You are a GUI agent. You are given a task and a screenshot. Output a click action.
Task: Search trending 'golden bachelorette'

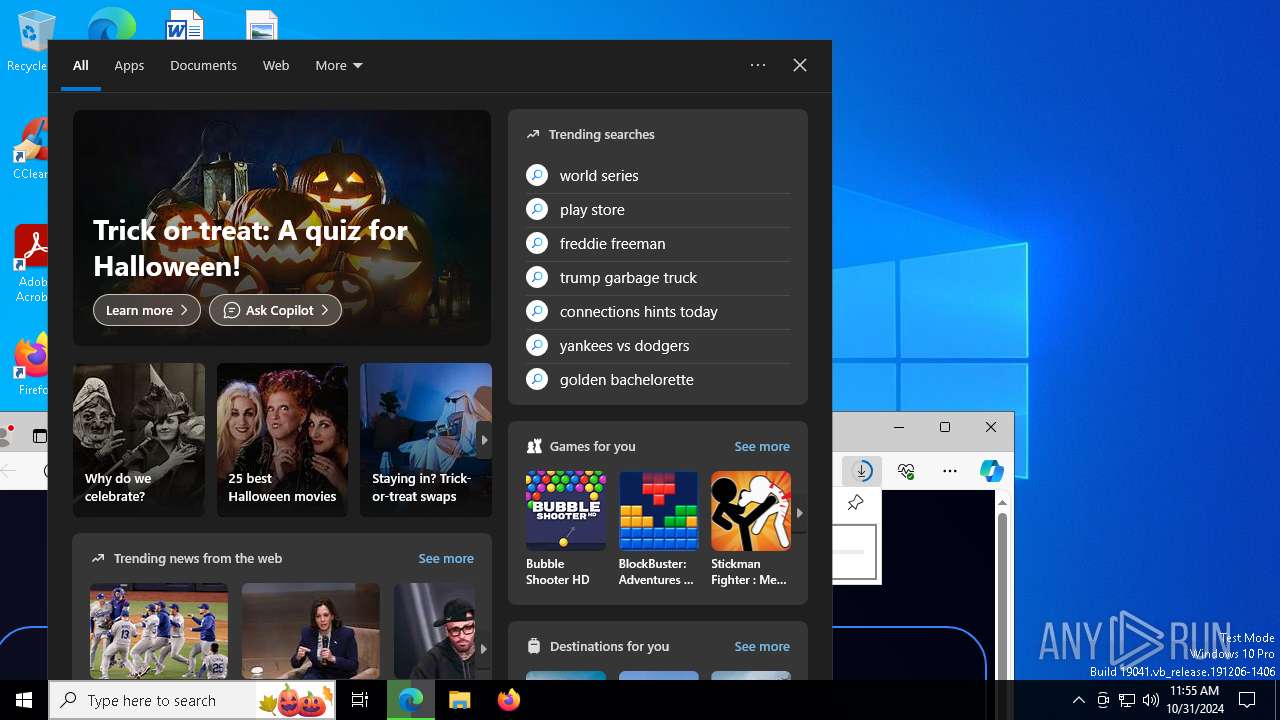658,380
